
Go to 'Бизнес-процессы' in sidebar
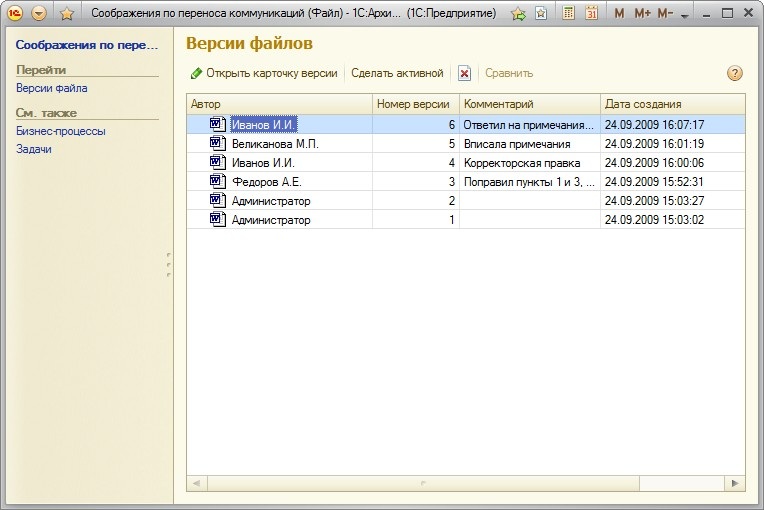pyautogui.click(x=61, y=131)
